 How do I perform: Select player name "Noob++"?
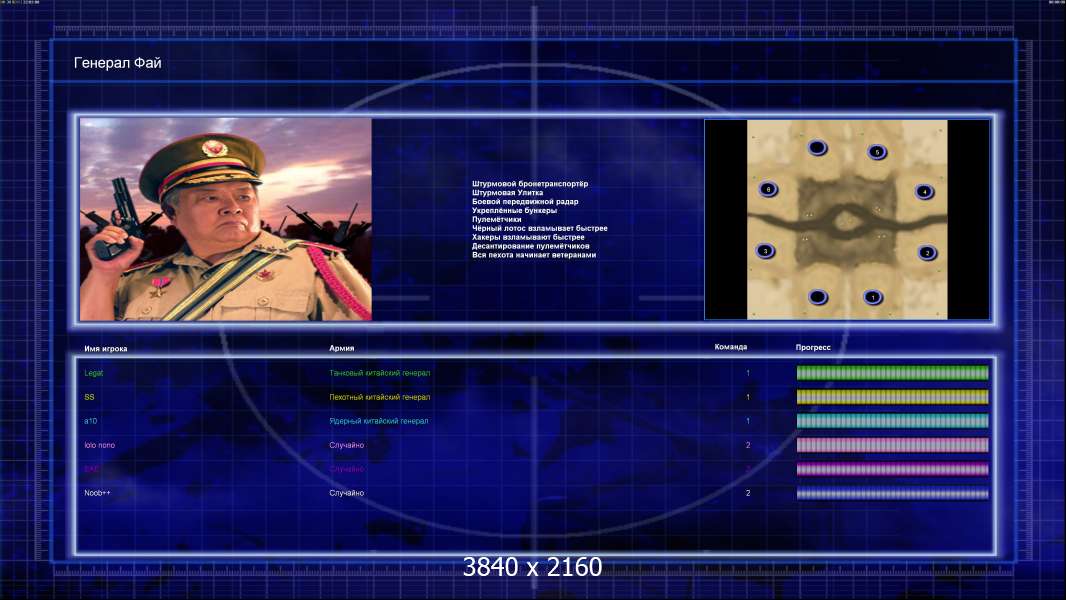[x=97, y=493]
